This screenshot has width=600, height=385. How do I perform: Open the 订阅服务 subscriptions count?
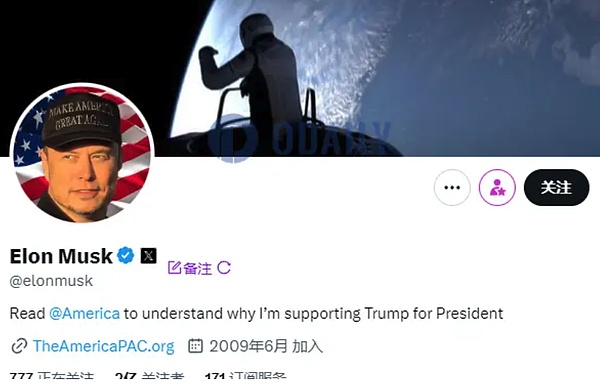pos(246,378)
